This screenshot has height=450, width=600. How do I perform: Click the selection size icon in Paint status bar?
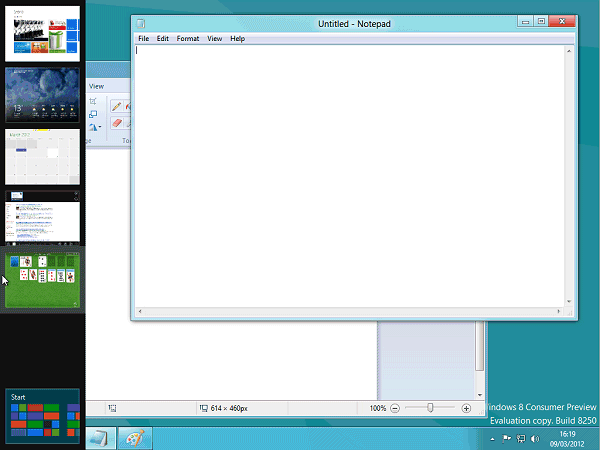112,408
